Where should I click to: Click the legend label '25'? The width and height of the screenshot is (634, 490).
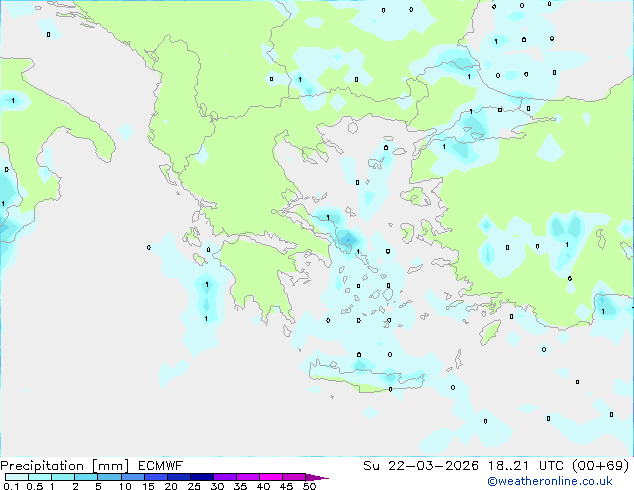click(x=194, y=486)
